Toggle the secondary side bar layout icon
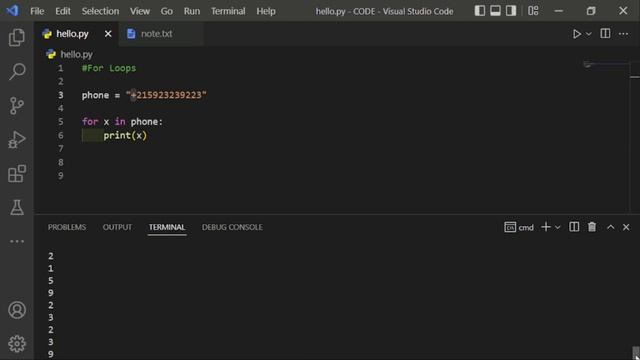The image size is (640, 360). point(511,11)
